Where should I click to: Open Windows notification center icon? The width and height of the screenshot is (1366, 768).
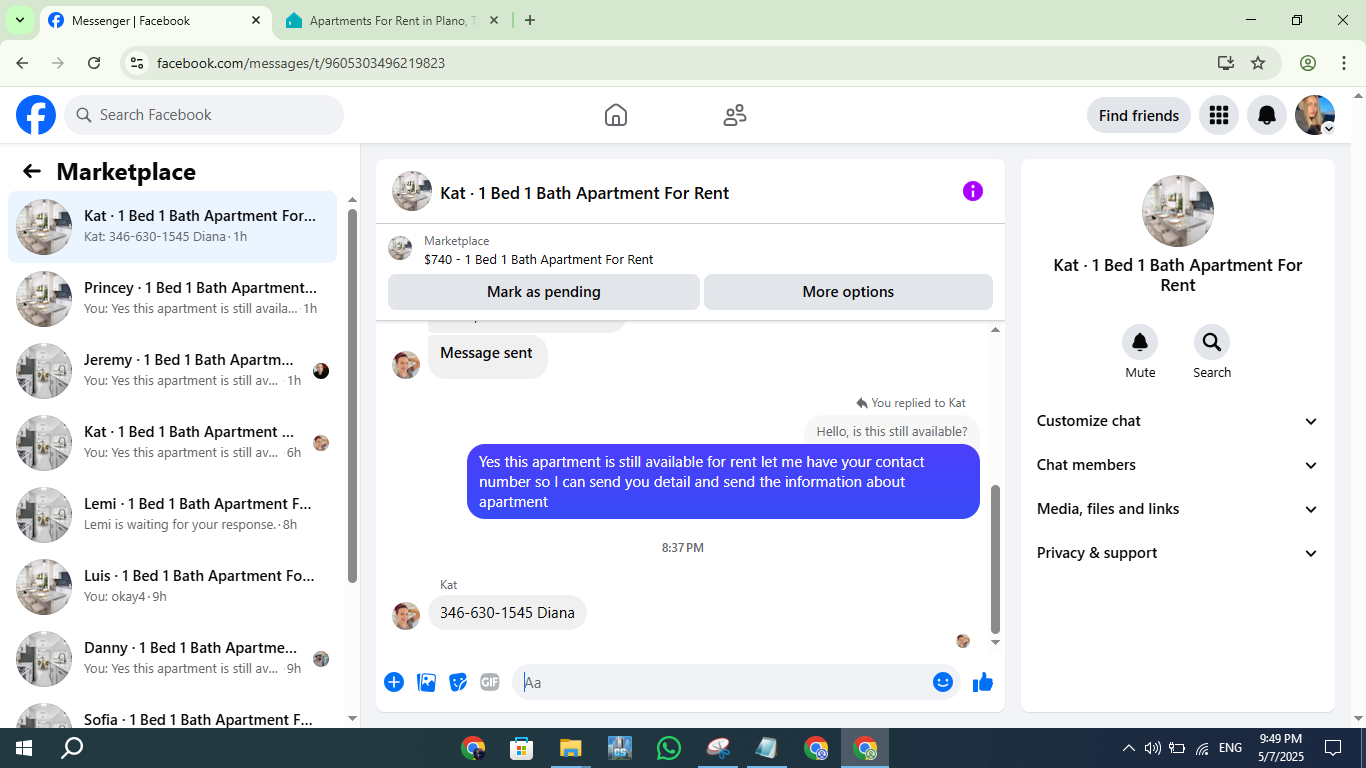(x=1333, y=748)
